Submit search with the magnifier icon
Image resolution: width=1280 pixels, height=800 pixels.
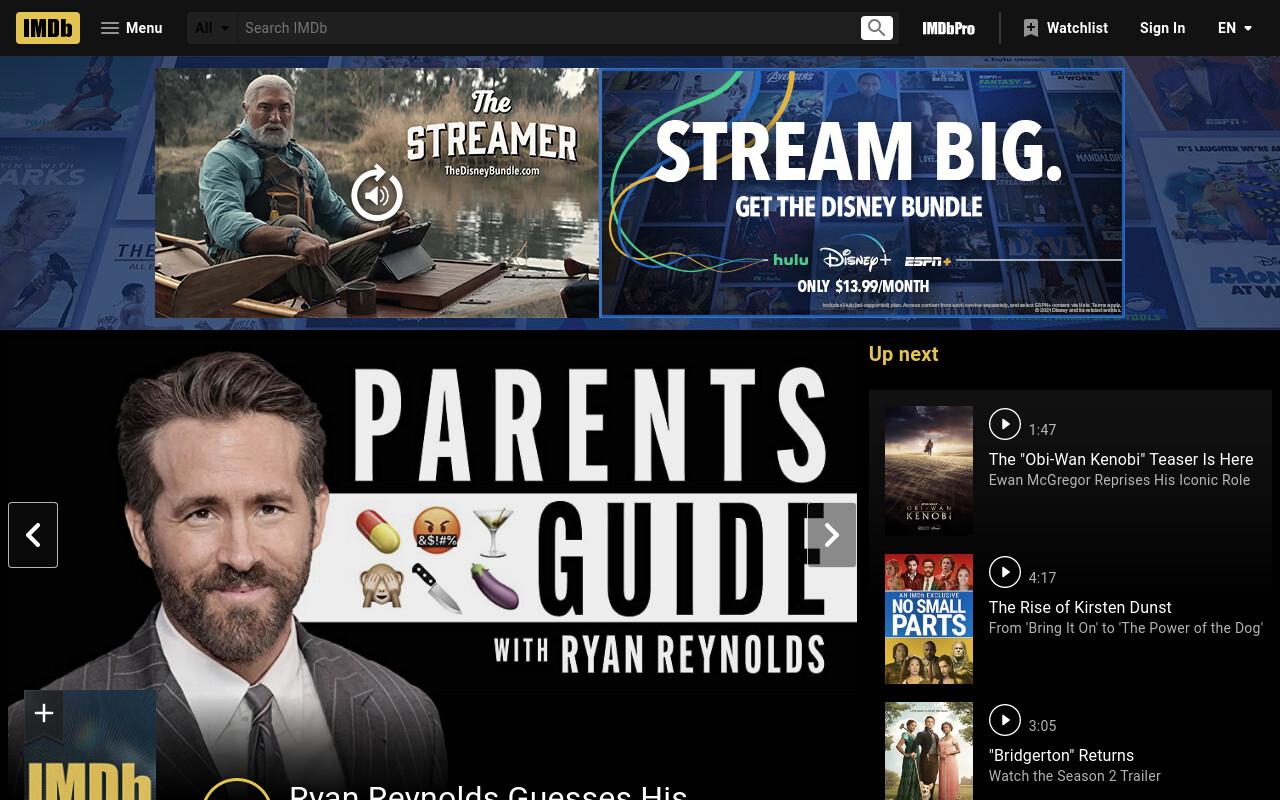tap(877, 28)
